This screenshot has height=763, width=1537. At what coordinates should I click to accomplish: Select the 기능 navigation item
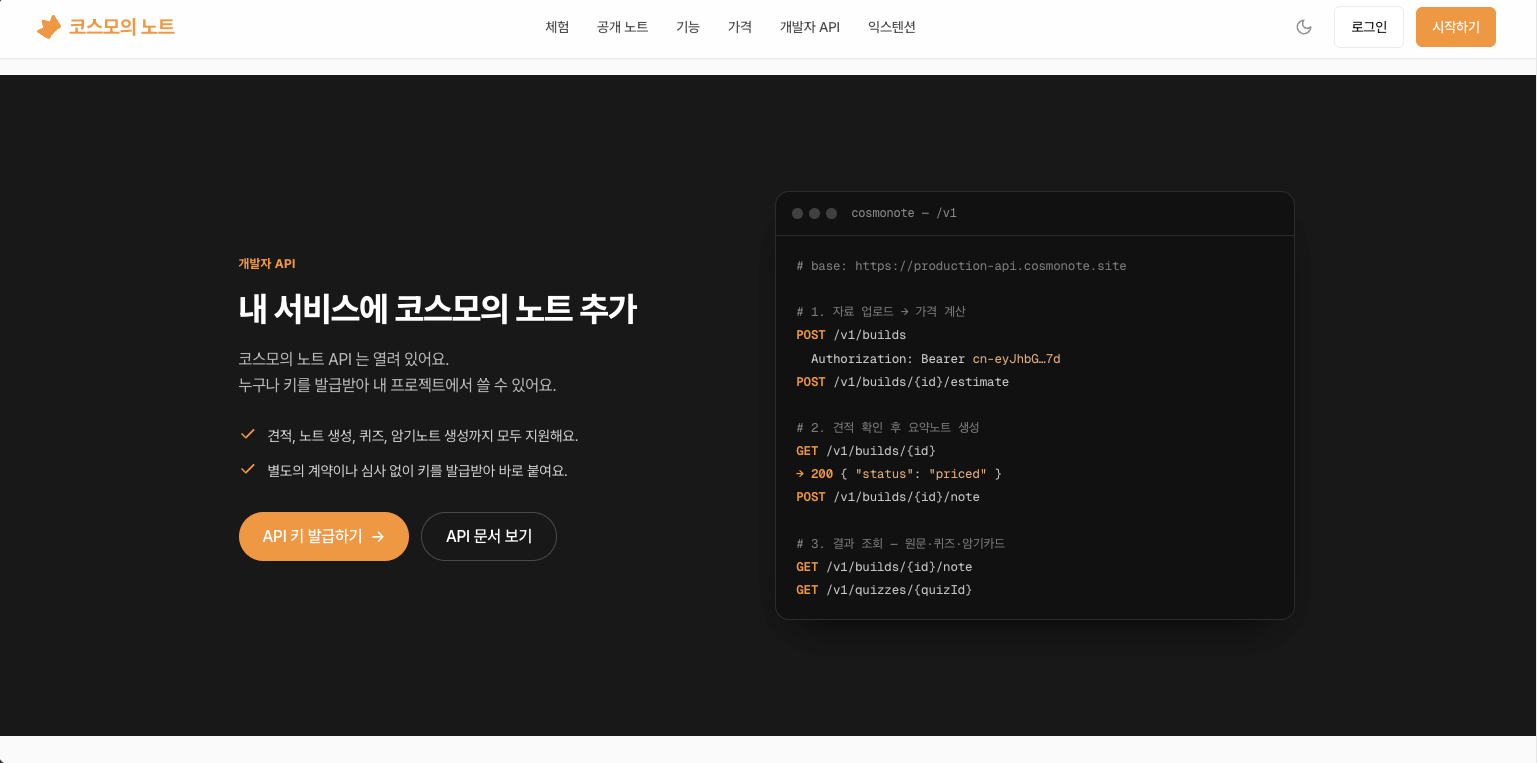pyautogui.click(x=688, y=27)
